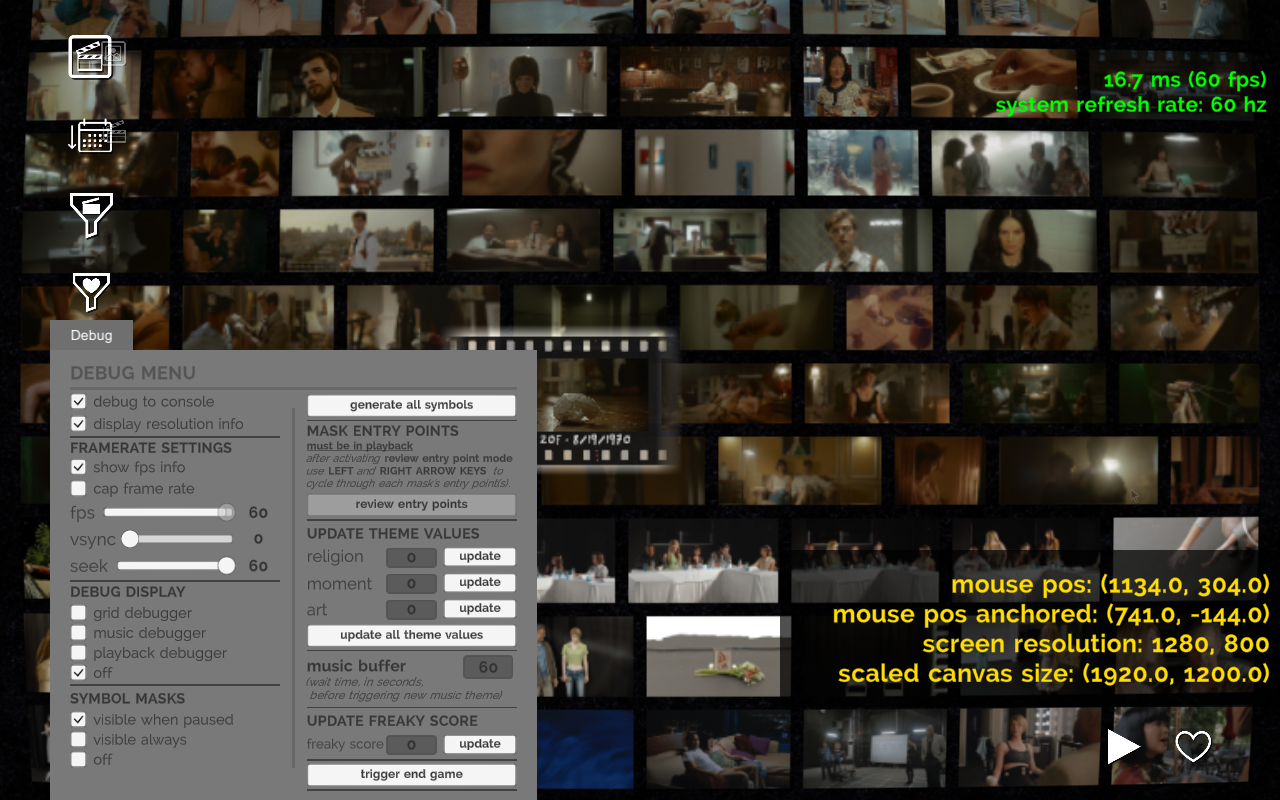
Task: Click the 'screen resolution: 1280, 800' text
Action: tap(1096, 644)
